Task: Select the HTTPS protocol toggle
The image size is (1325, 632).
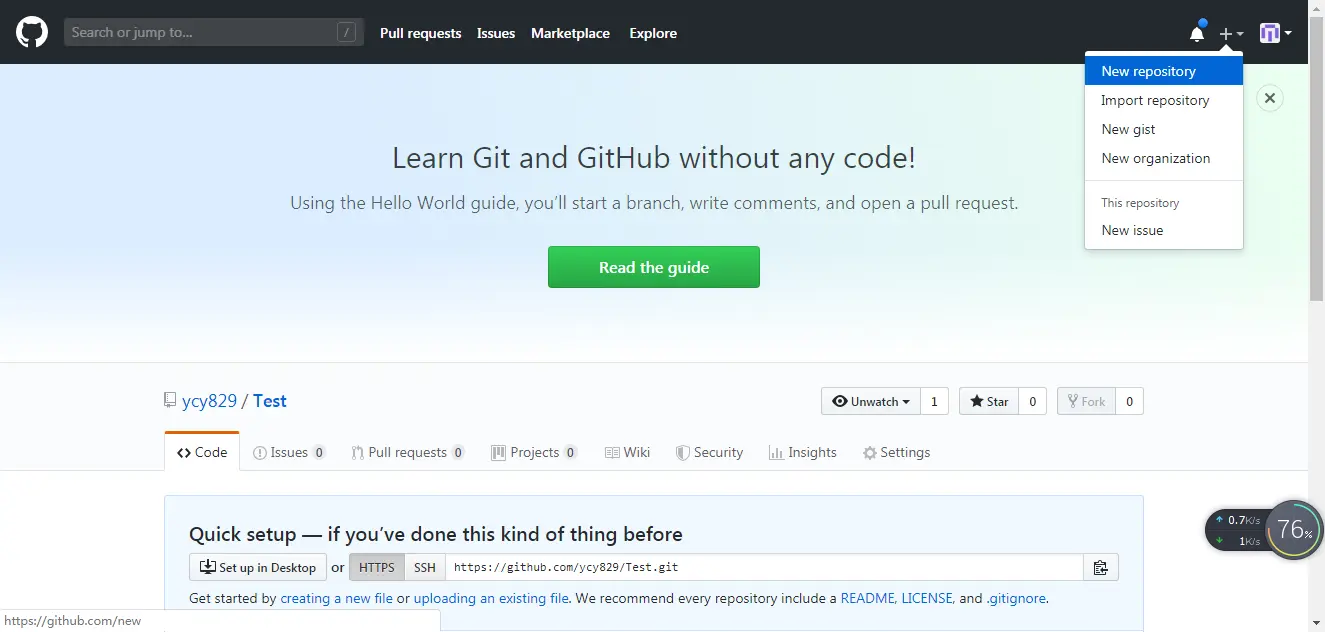Action: pos(377,567)
